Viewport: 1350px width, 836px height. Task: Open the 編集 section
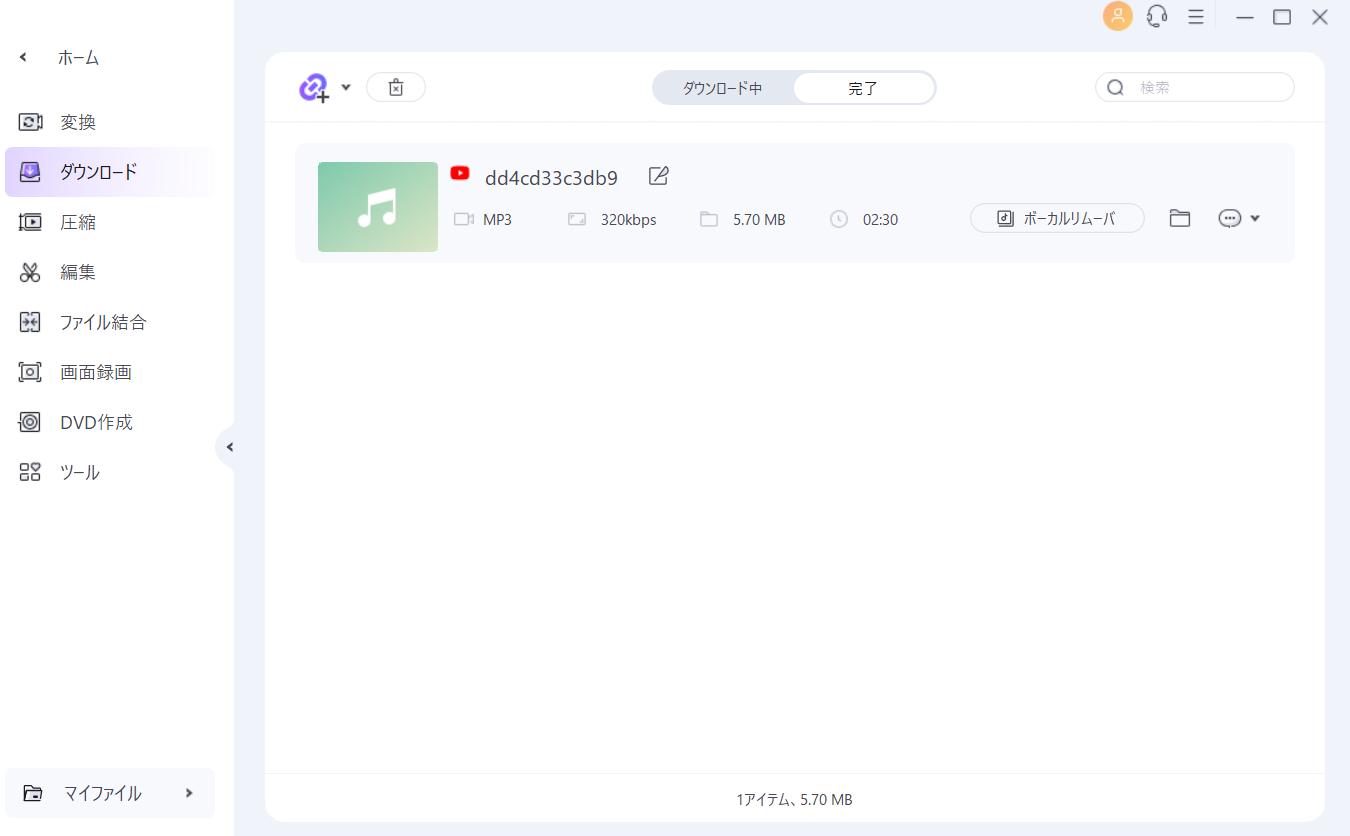[x=109, y=272]
